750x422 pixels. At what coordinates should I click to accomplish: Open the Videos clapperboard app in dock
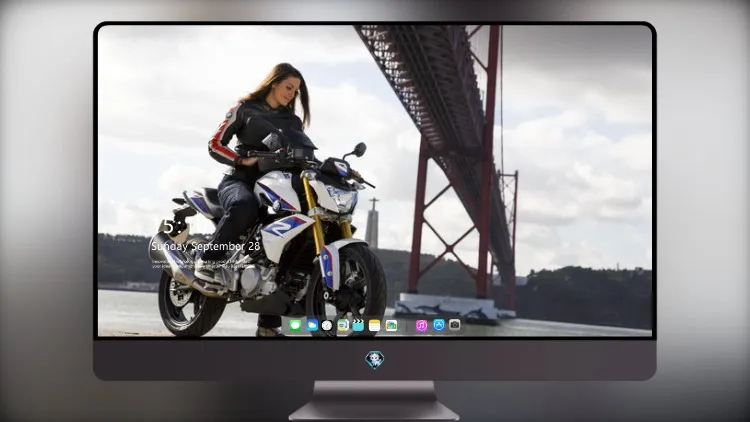(x=358, y=325)
